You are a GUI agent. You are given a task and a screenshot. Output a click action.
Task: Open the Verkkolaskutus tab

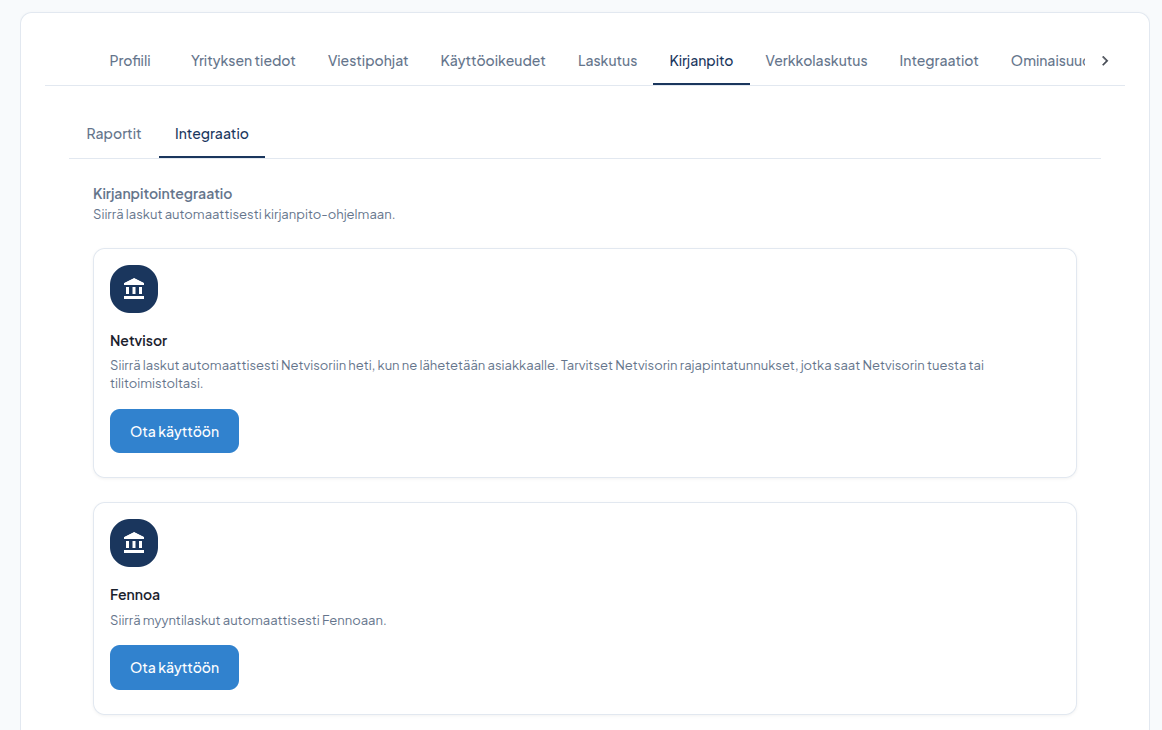coord(816,61)
